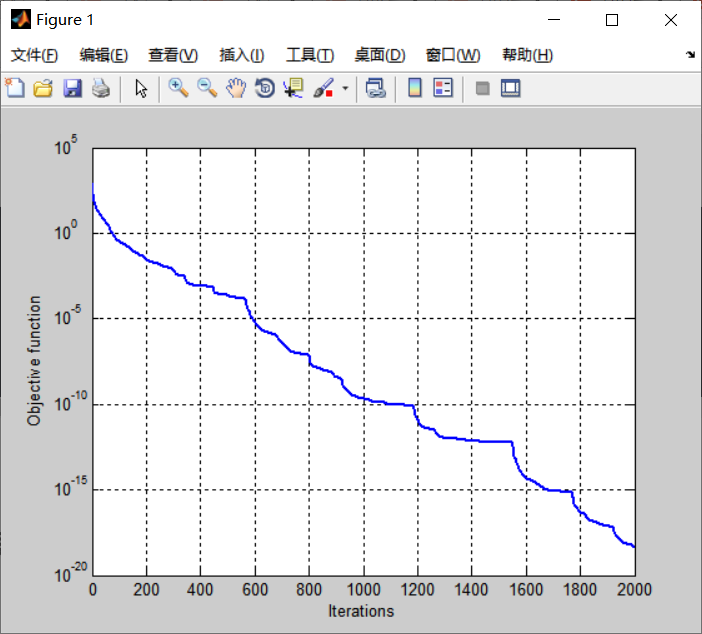Viewport: 702px width, 634px height.
Task: Click the x-axis tick label 400
Action: [200, 589]
